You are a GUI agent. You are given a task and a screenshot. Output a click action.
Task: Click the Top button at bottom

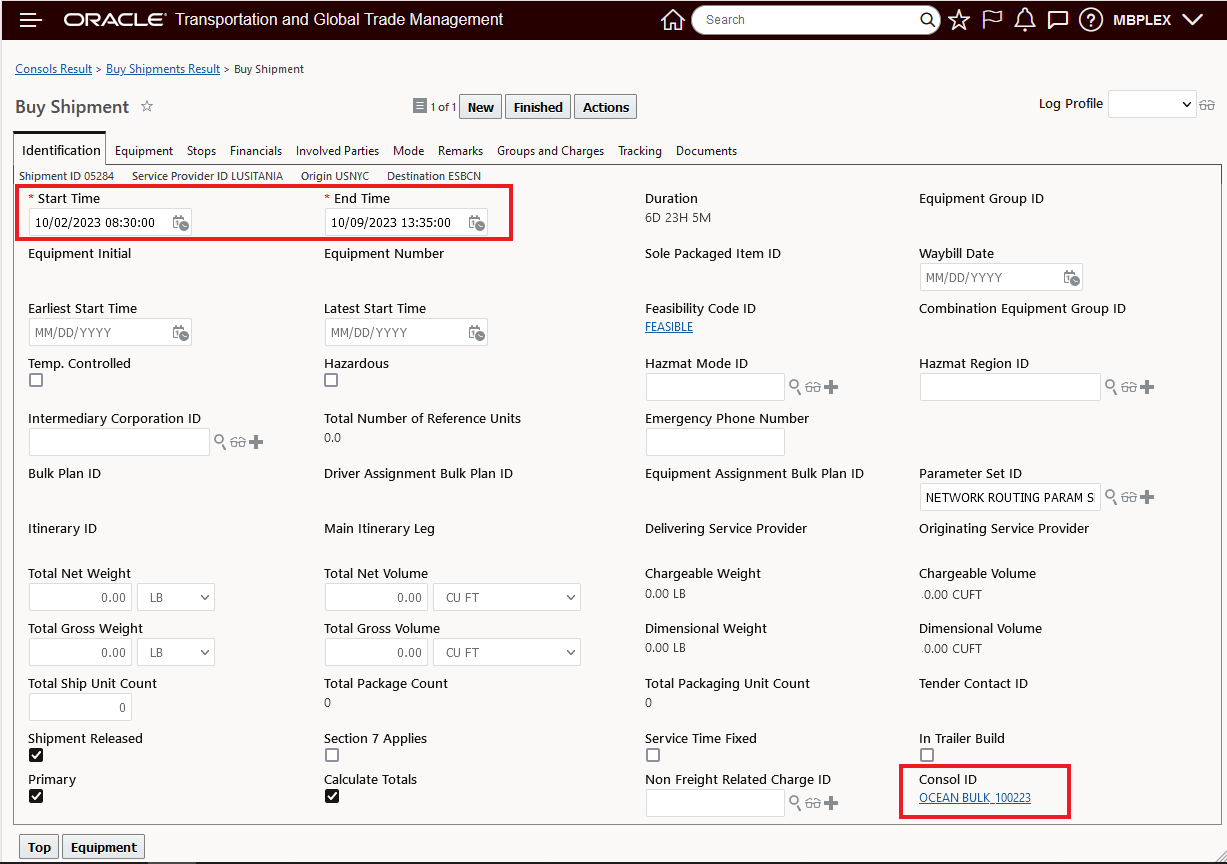tap(39, 847)
